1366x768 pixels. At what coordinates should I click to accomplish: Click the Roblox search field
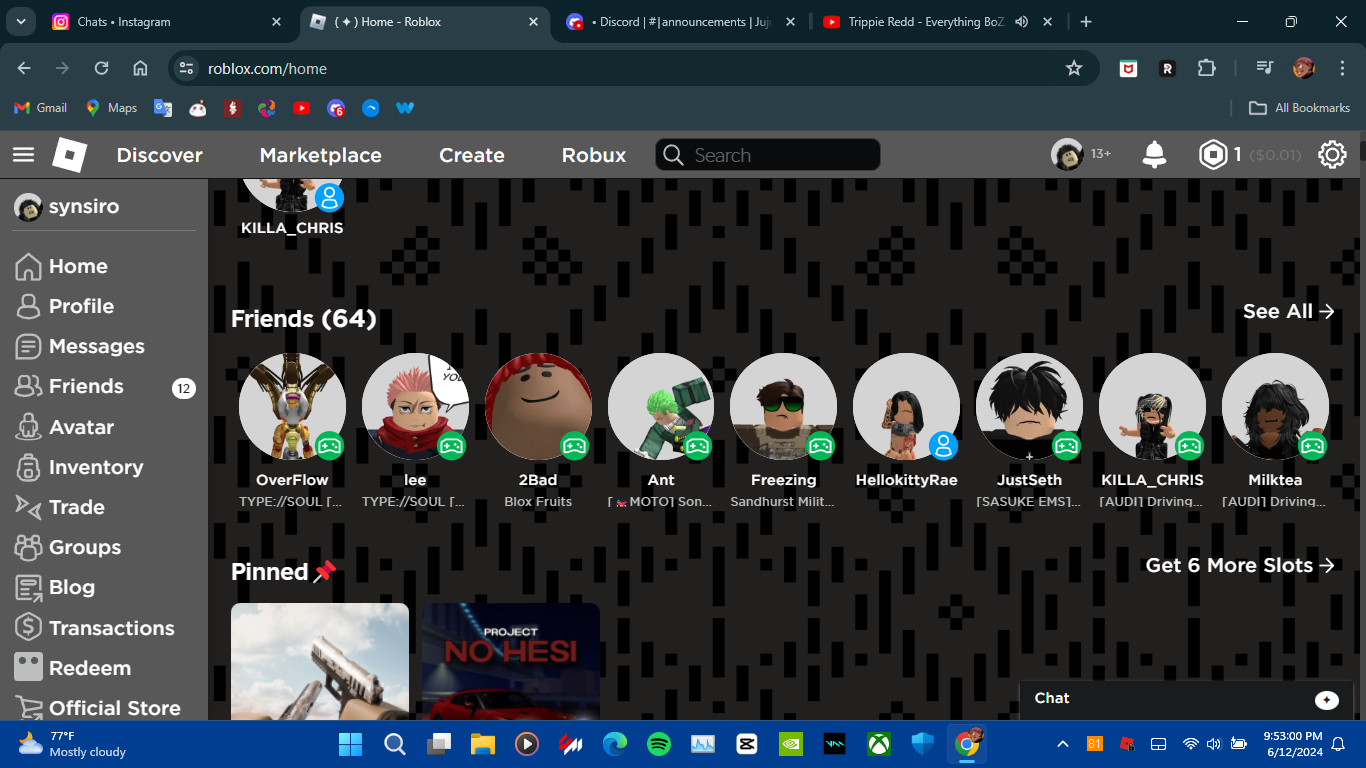[x=768, y=155]
